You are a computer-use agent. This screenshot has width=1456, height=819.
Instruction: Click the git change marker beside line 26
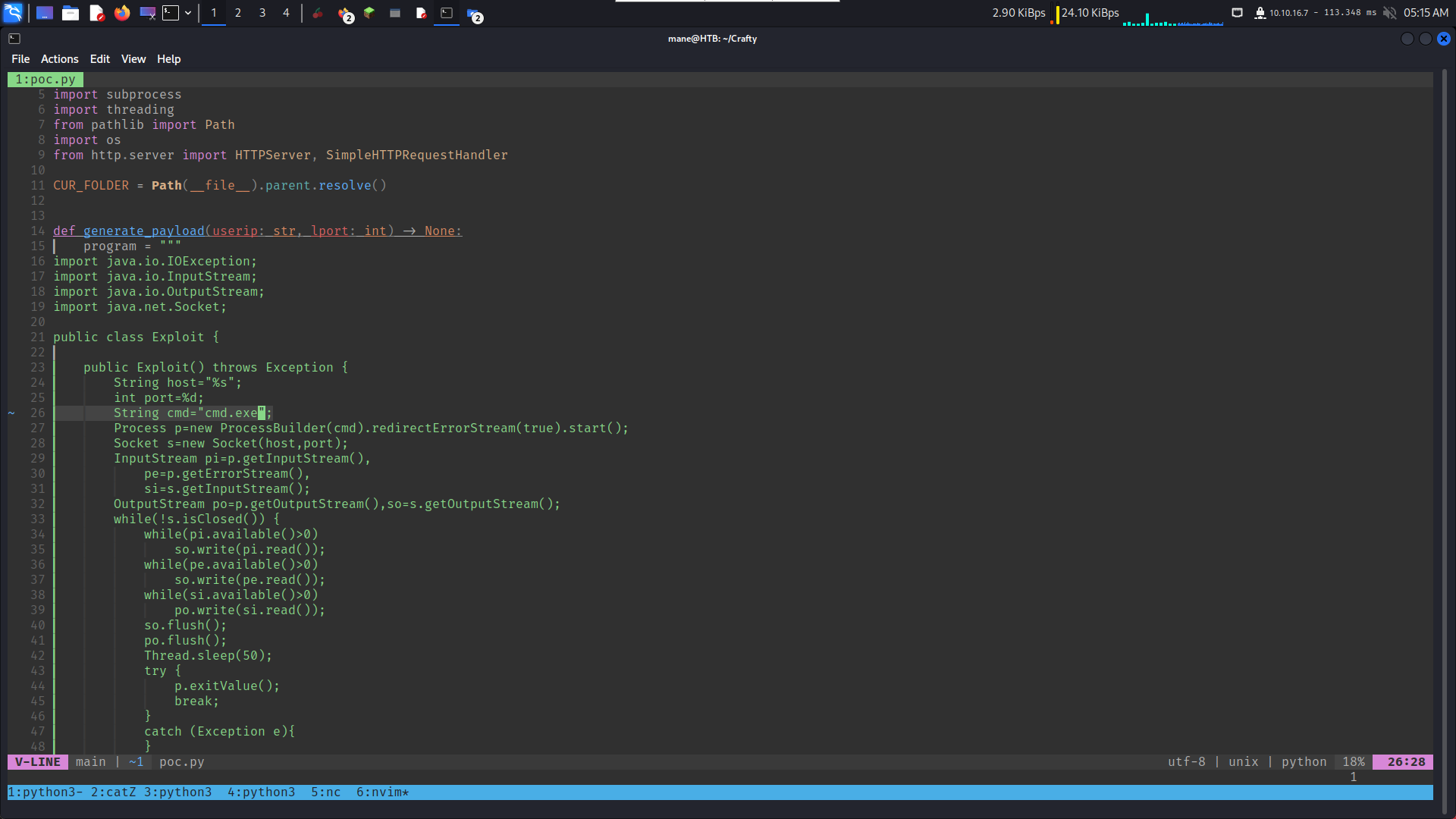tap(11, 413)
